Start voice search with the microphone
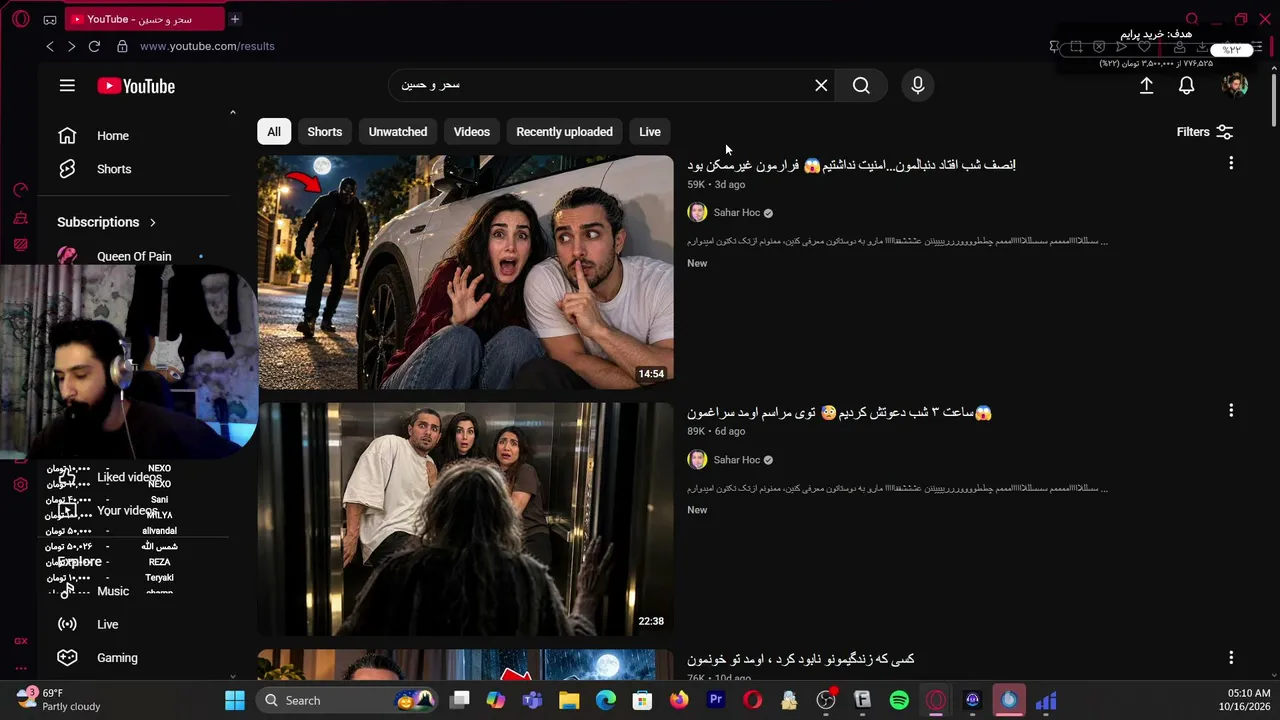This screenshot has width=1280, height=720. [x=918, y=86]
